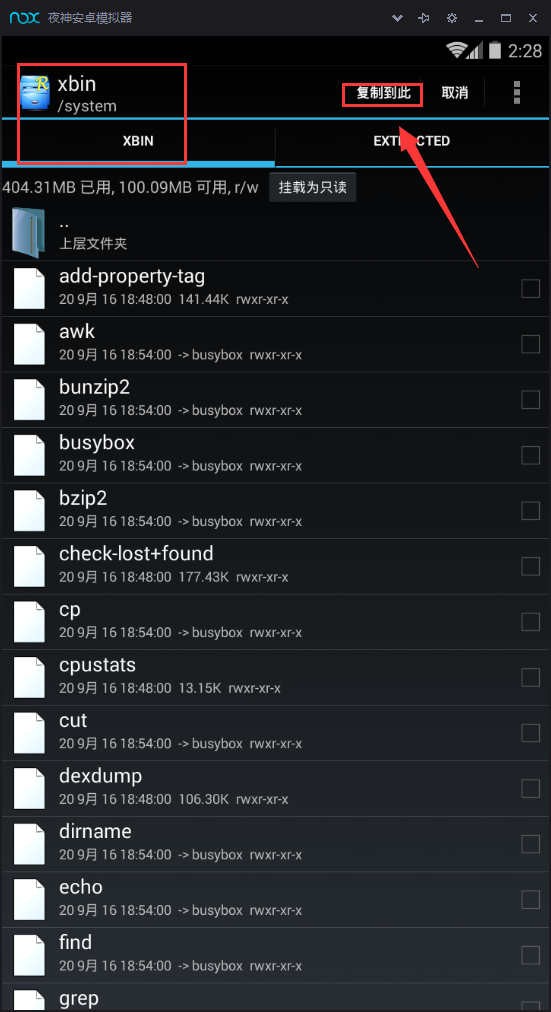Click the 取消 cancel button

pyautogui.click(x=455, y=93)
